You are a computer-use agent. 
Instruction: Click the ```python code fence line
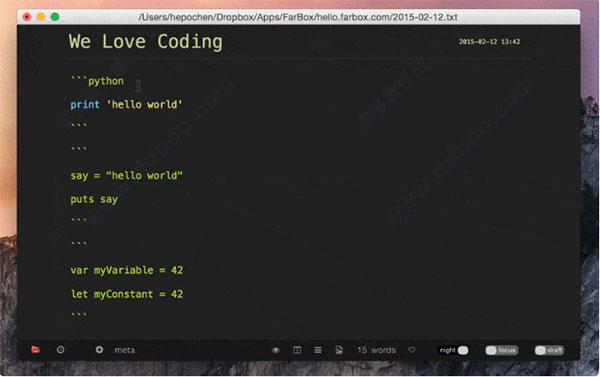coord(97,81)
